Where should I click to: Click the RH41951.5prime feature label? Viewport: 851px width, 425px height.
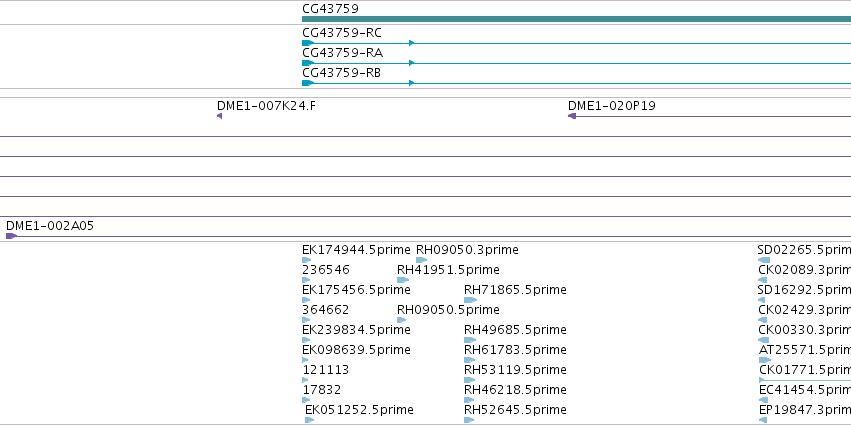(x=448, y=270)
